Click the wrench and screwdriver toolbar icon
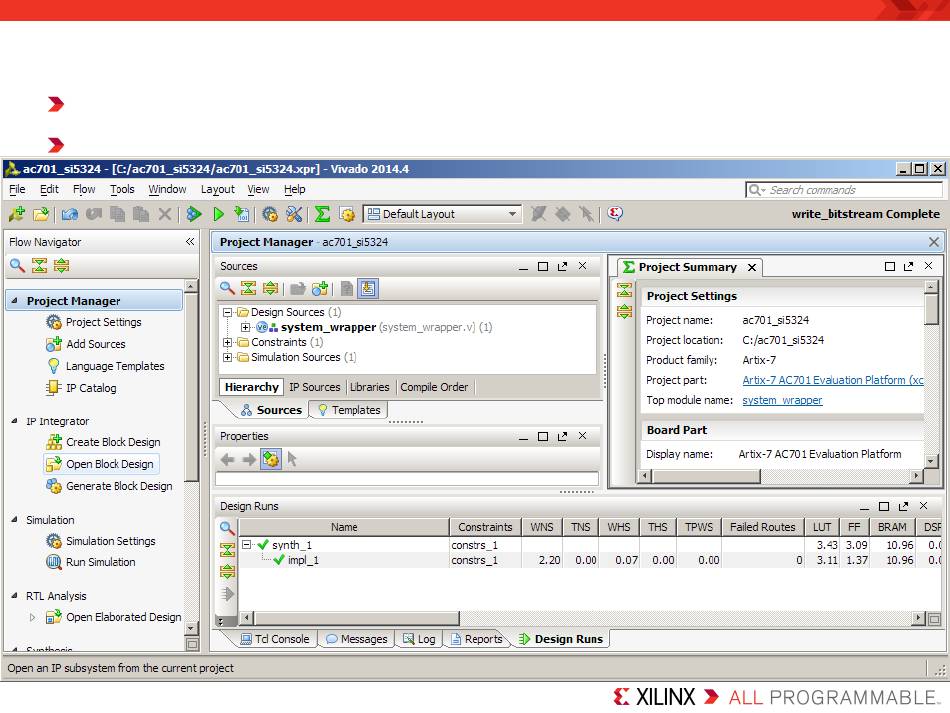Image resolution: width=950 pixels, height=713 pixels. coord(294,214)
